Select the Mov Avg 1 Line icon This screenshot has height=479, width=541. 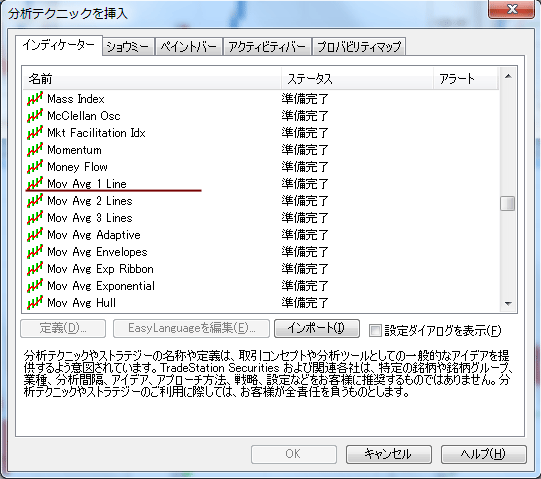click(35, 184)
